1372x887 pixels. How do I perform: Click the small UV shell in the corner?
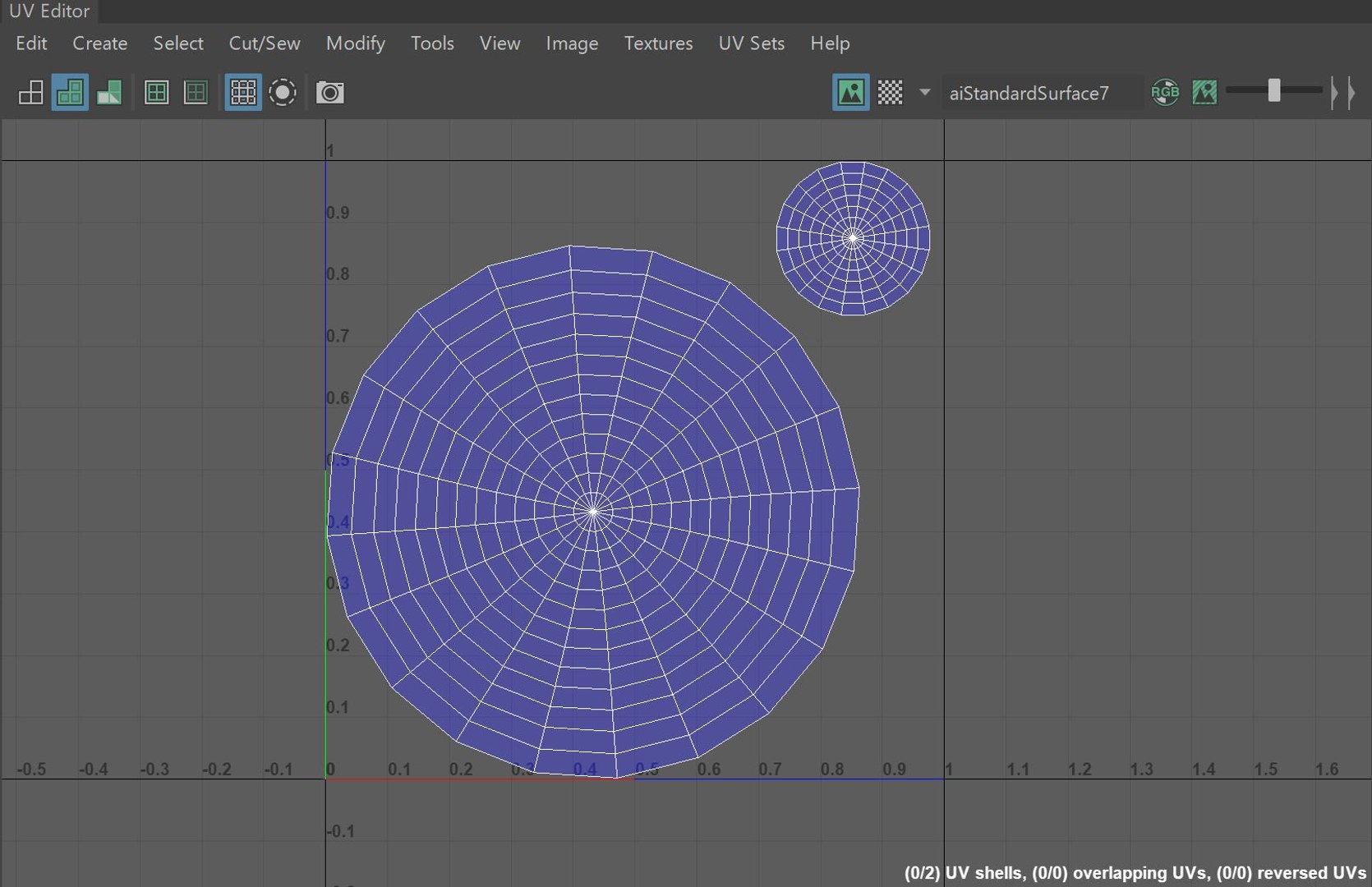[x=853, y=239]
